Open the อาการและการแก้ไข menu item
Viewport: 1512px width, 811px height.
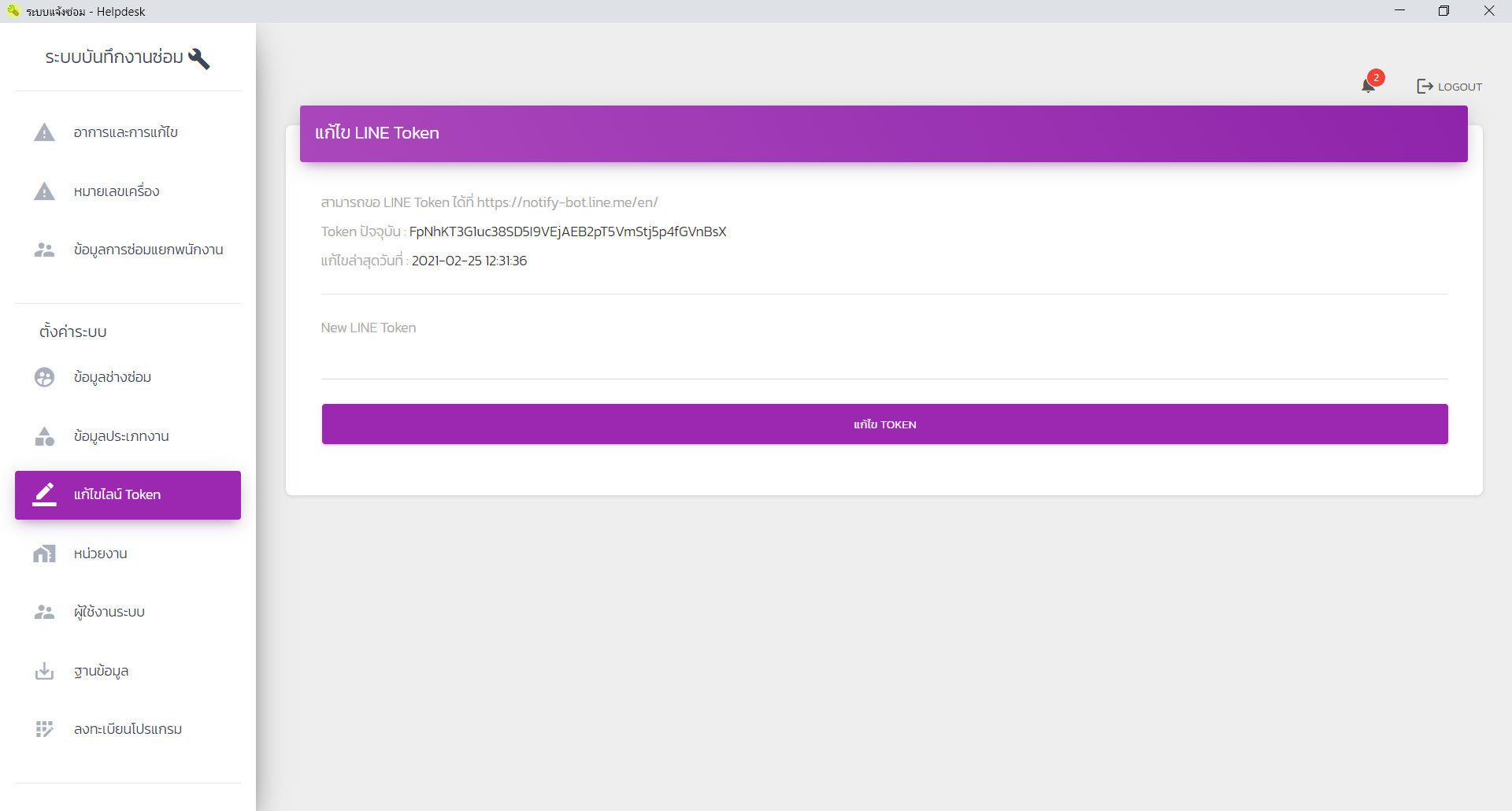pyautogui.click(x=128, y=132)
